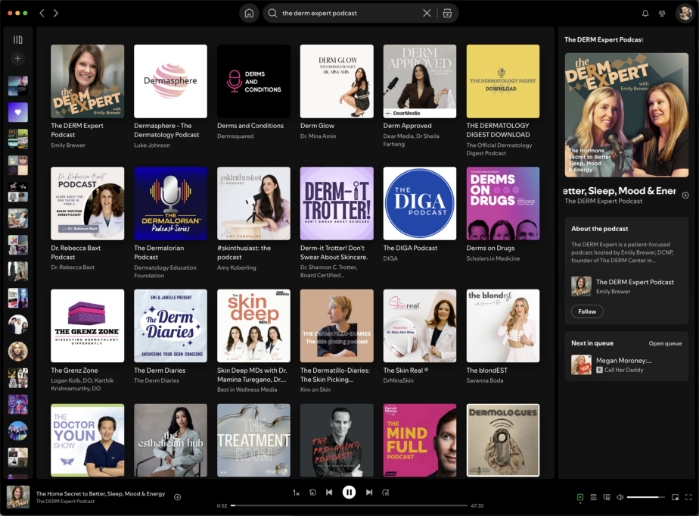Enter full screen mode icon
Screen dimensions: 699x516
pos(688,497)
